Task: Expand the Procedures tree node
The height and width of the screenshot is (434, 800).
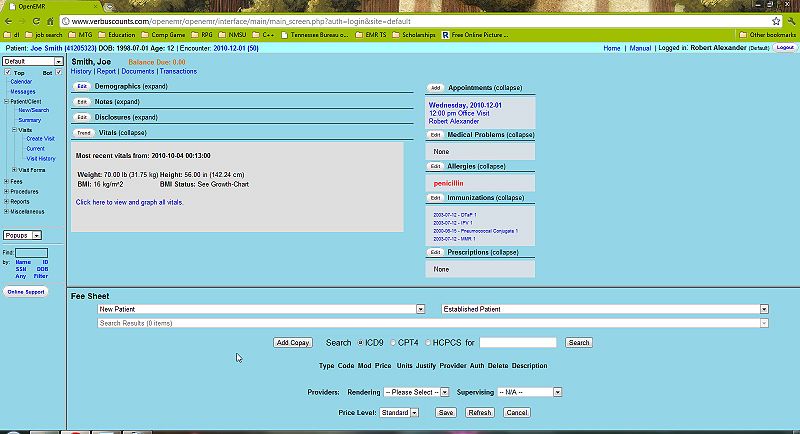Action: (7, 191)
